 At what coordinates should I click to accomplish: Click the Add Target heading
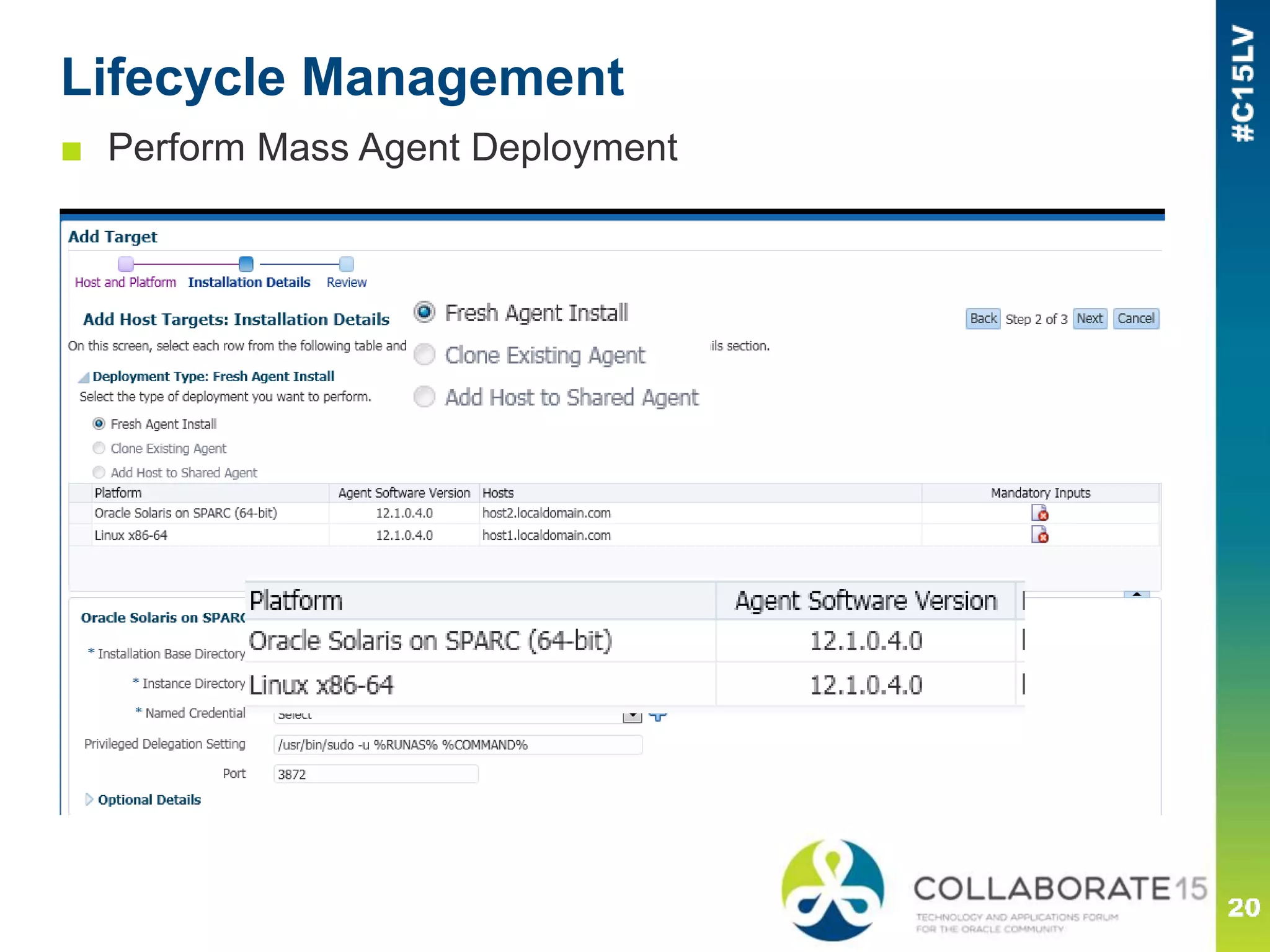click(x=112, y=237)
